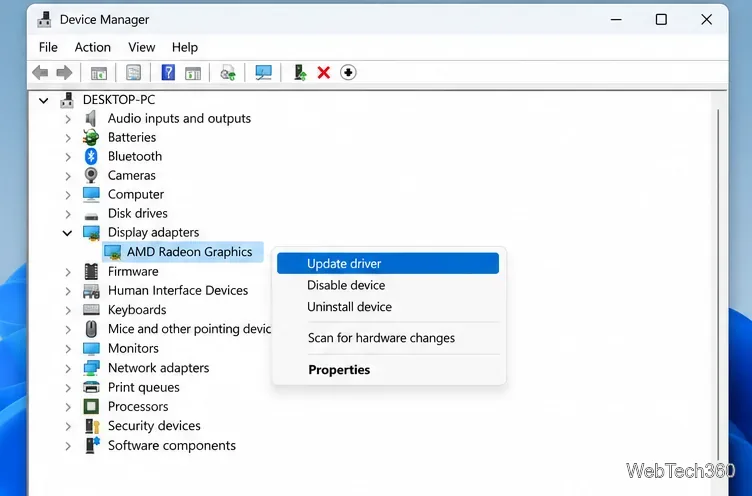Click the red X uninstall device icon
Viewport: 752px width, 496px height.
(324, 73)
